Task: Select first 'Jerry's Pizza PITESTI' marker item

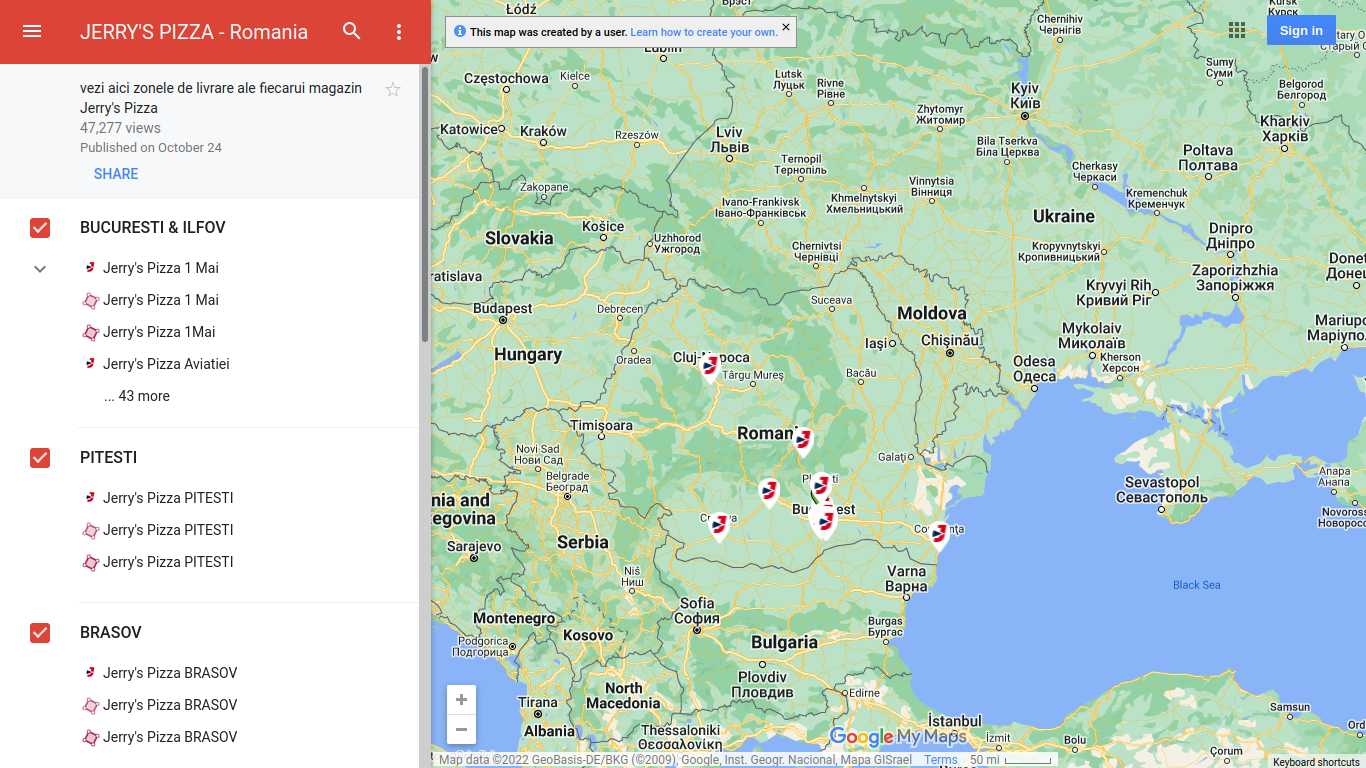Action: (x=168, y=498)
